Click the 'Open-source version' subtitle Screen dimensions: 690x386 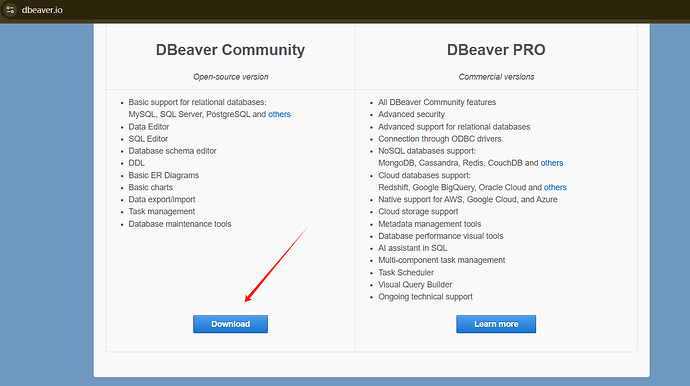231,77
